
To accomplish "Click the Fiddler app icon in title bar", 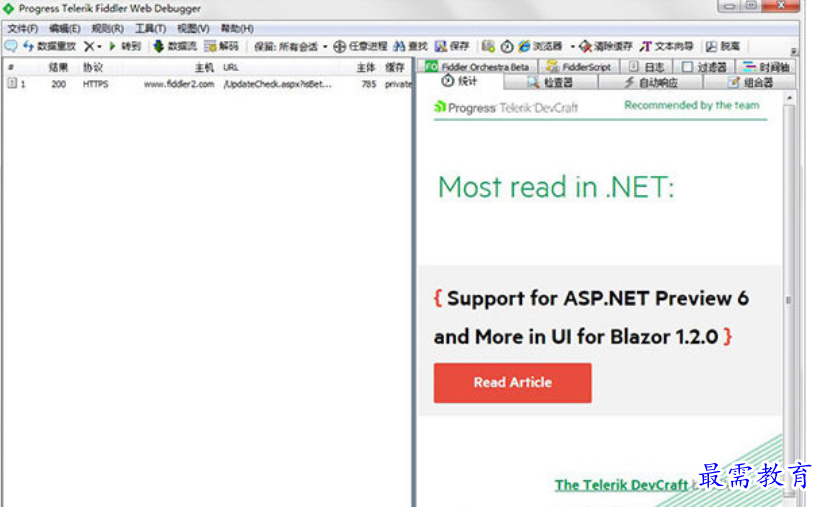I will (9, 8).
